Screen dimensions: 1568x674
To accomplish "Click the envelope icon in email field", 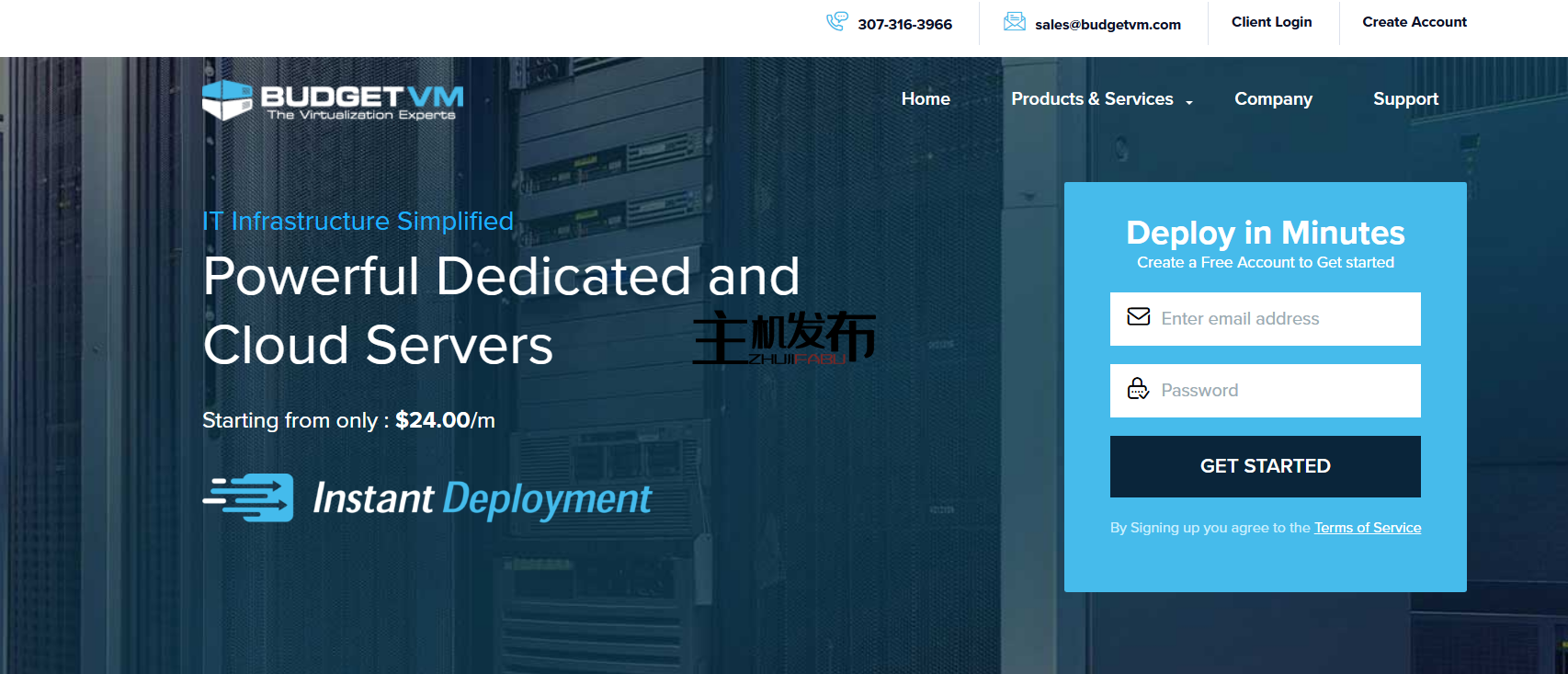I will pyautogui.click(x=1138, y=317).
